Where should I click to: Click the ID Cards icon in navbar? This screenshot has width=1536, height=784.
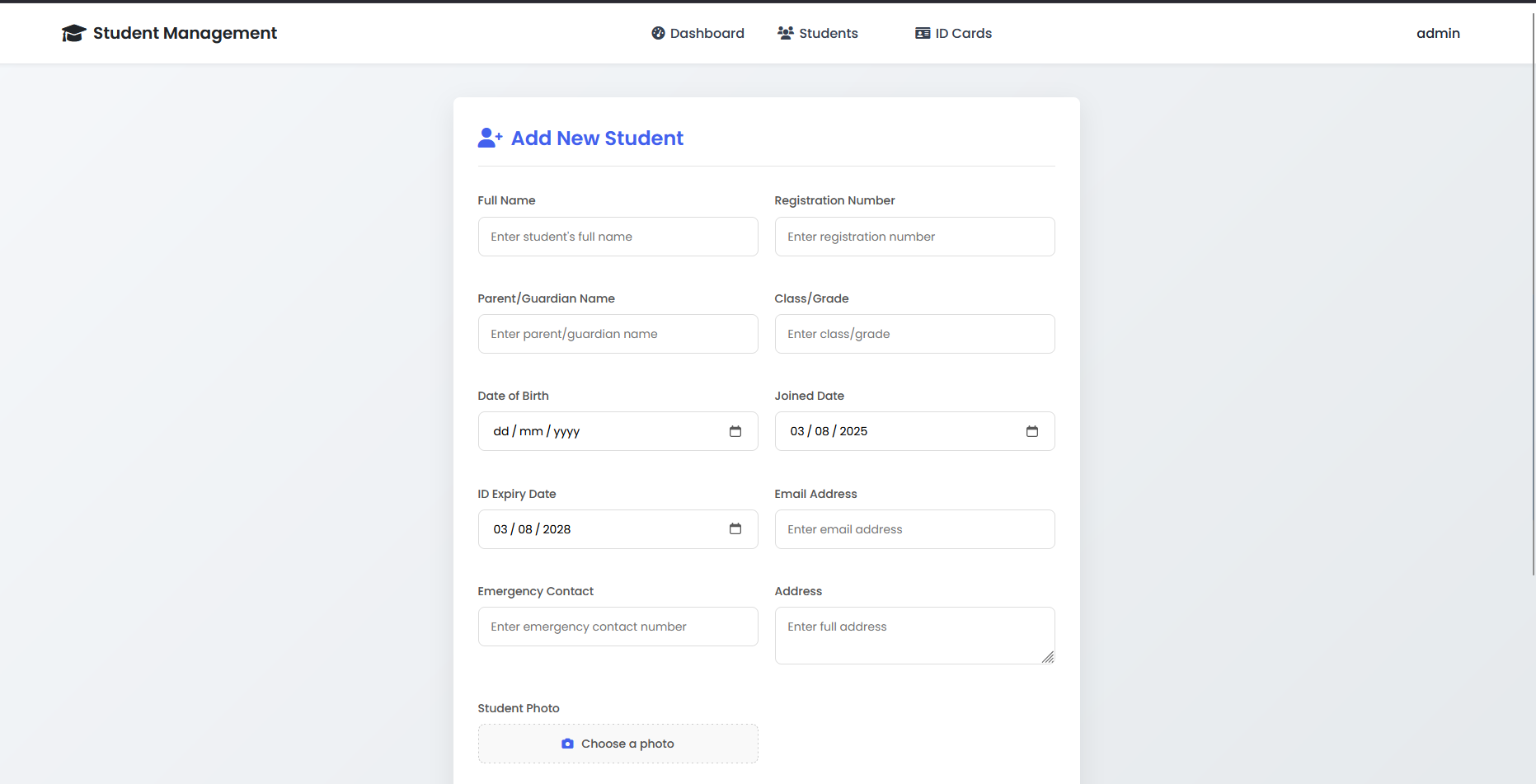click(923, 33)
